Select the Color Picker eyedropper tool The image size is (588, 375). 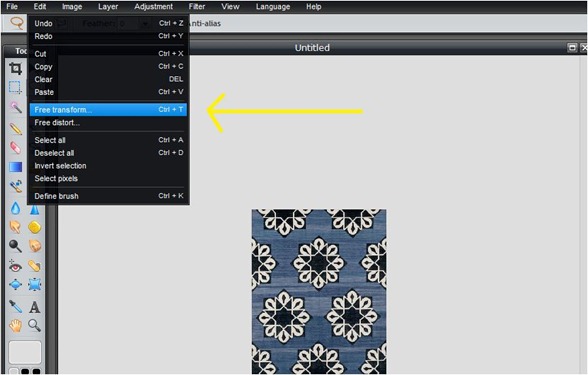point(15,307)
